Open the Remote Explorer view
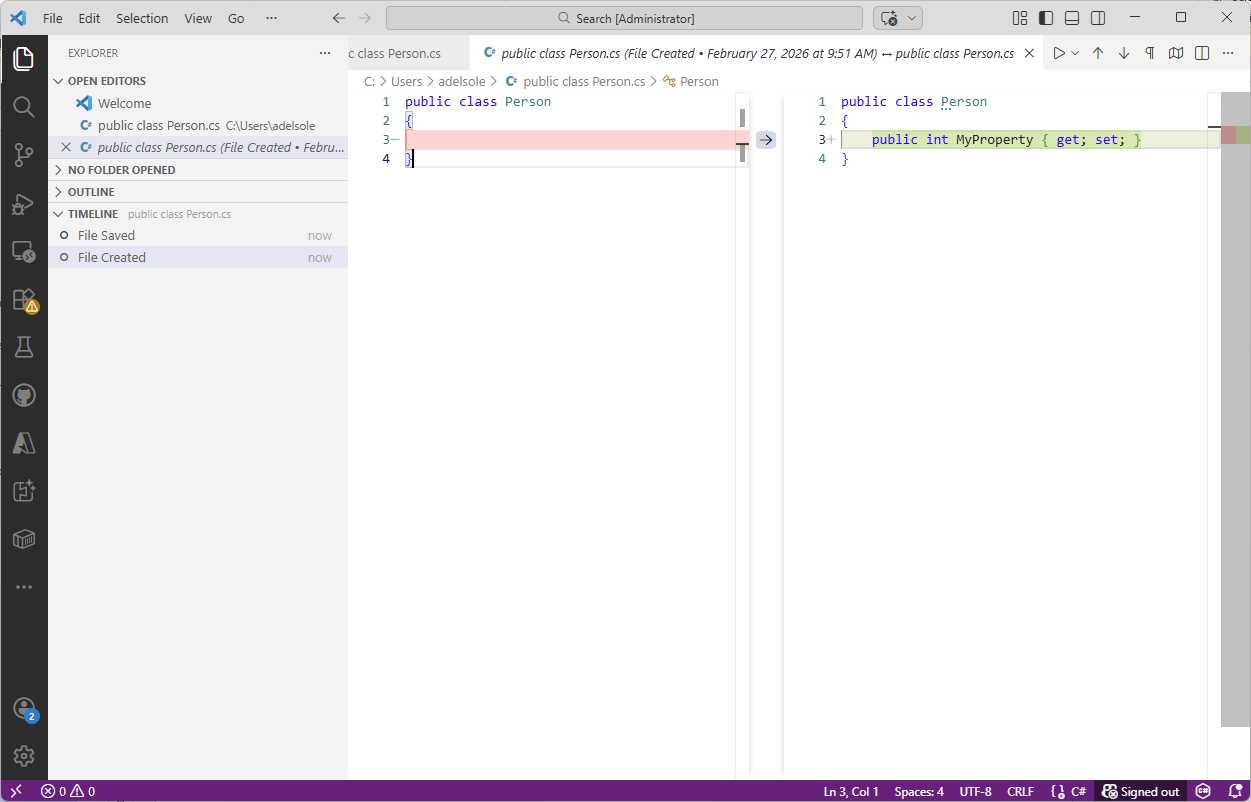This screenshot has height=802, width=1251. pos(24,251)
